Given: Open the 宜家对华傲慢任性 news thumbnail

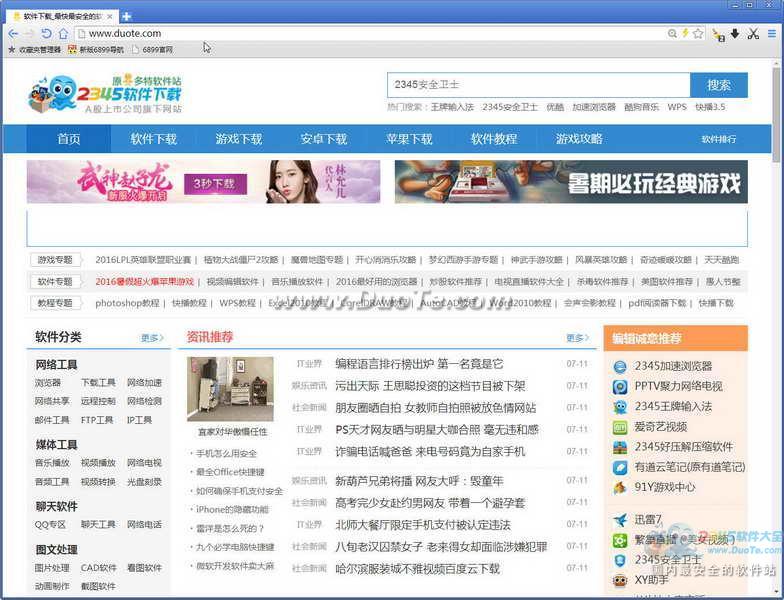Looking at the screenshot, I should coord(230,389).
